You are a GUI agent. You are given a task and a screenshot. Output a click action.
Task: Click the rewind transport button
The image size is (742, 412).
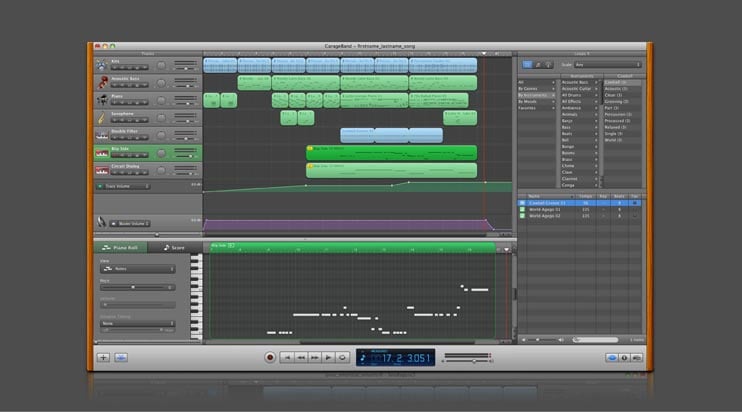click(300, 358)
